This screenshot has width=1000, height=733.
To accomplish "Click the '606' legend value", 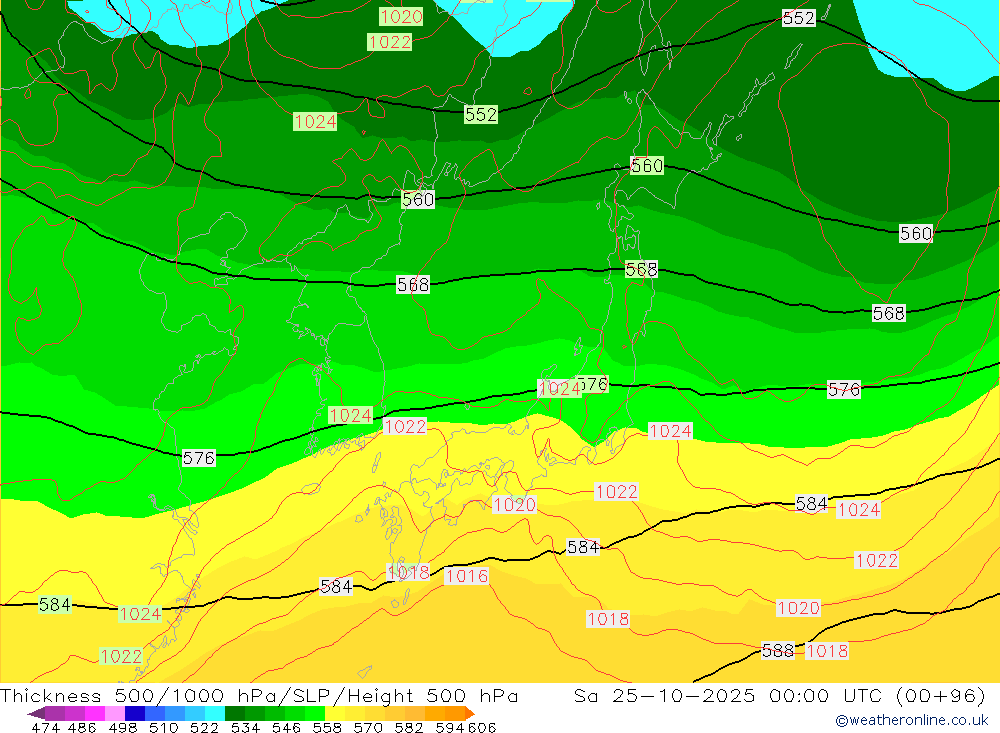I will pyautogui.click(x=482, y=727).
